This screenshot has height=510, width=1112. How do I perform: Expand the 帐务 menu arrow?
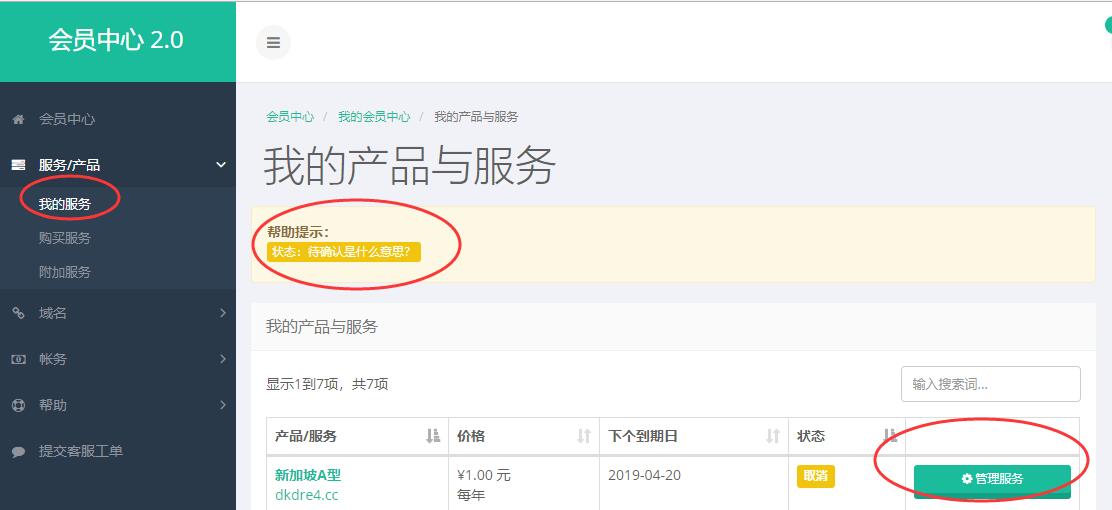click(223, 360)
